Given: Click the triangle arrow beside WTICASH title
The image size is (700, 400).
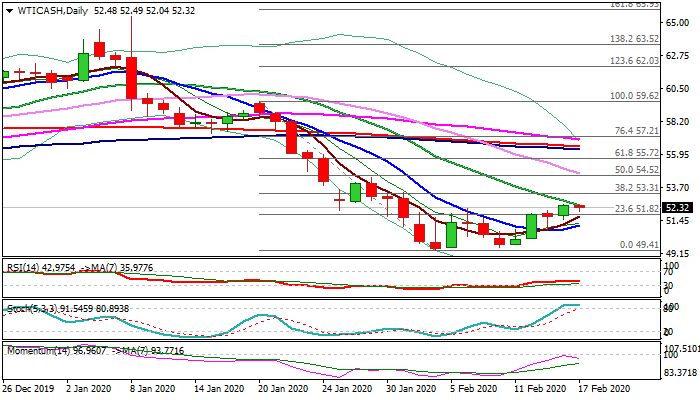Looking at the screenshot, I should click(9, 11).
